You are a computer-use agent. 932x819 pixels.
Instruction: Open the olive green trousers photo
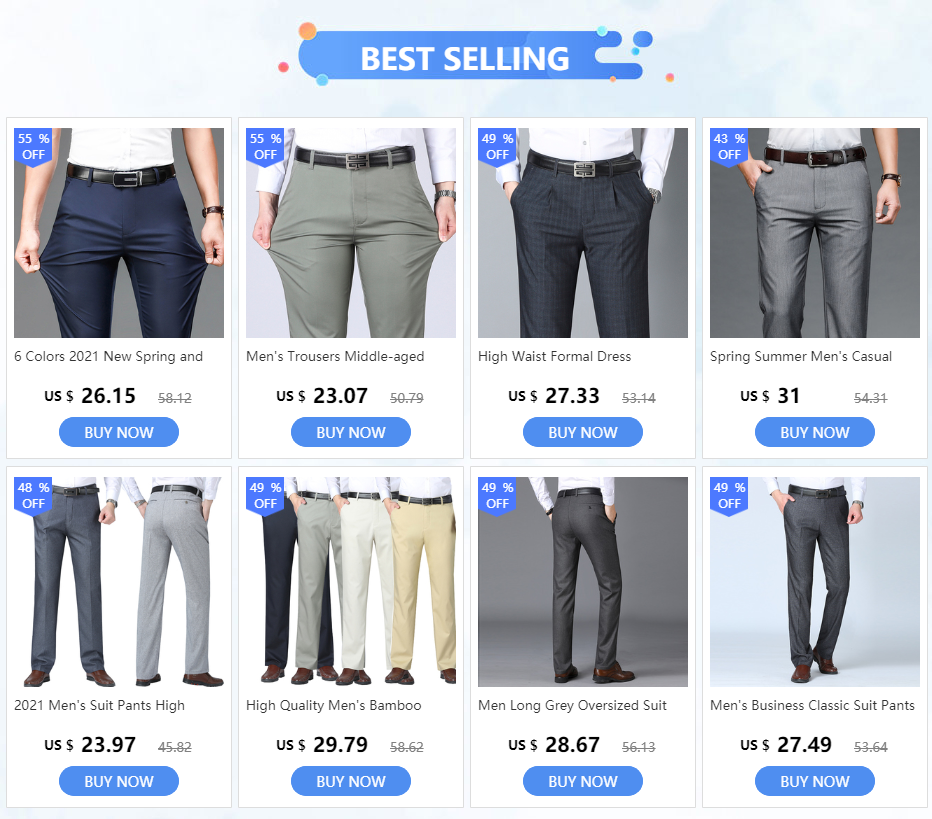pos(351,233)
